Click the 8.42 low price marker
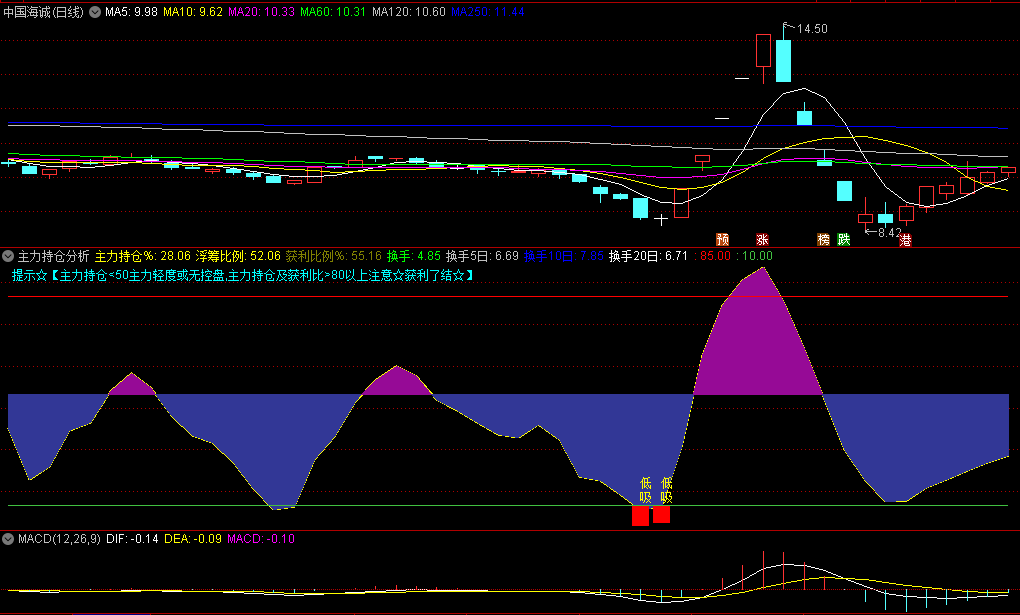This screenshot has width=1020, height=615. (x=889, y=232)
